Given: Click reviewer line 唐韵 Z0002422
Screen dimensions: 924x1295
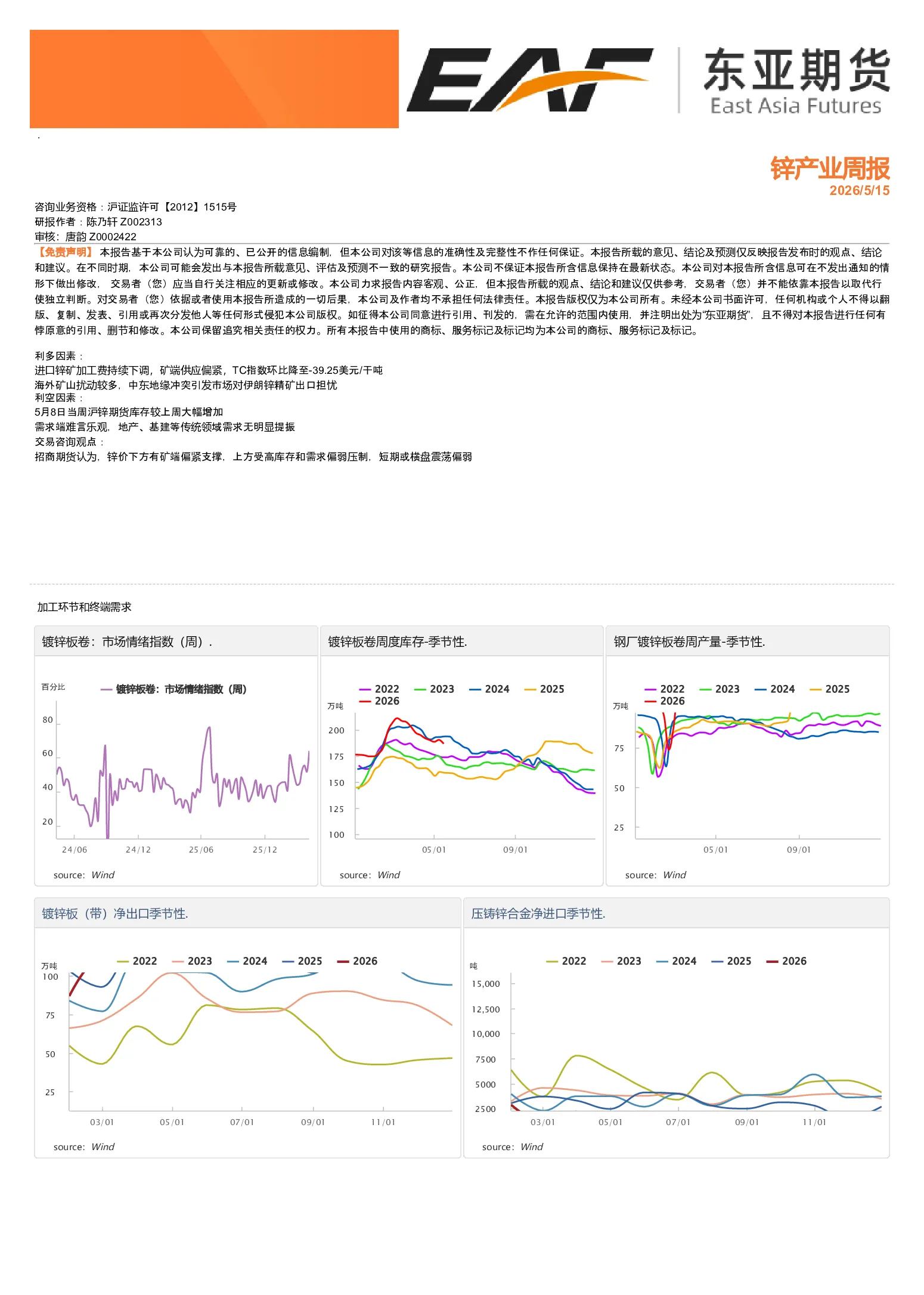Looking at the screenshot, I should click(85, 237).
